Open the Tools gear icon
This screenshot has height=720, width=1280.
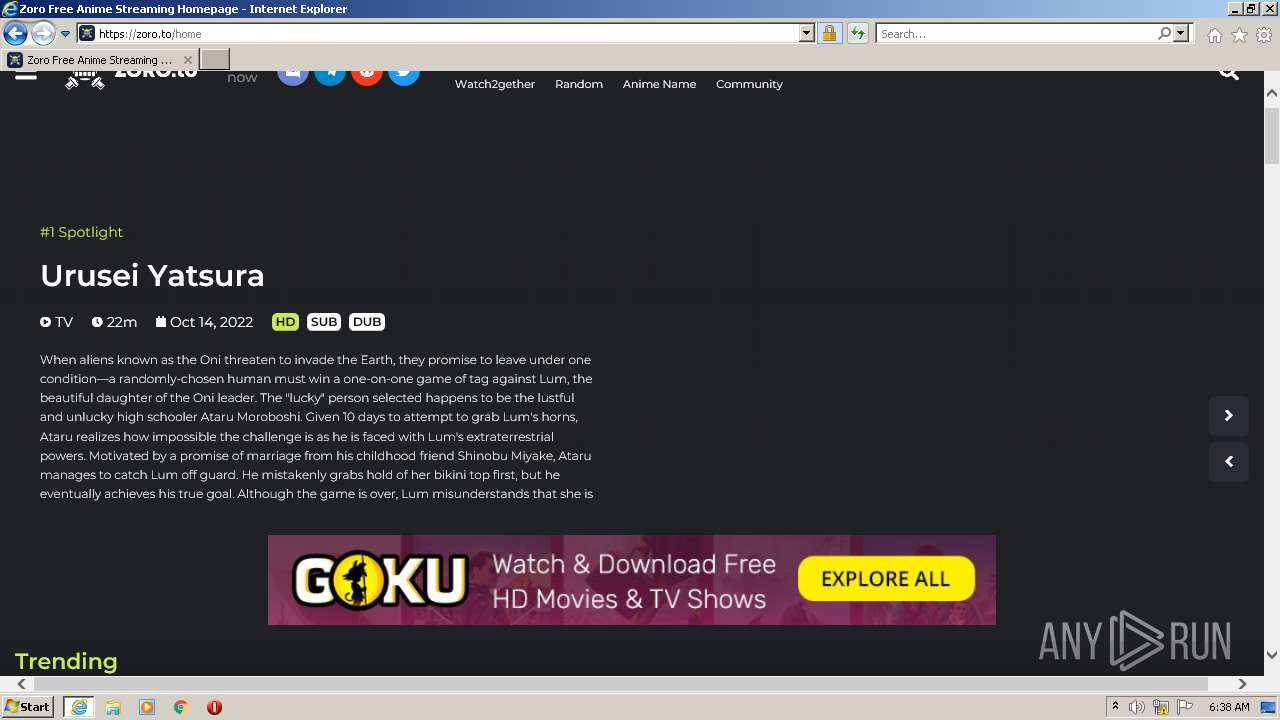tap(1264, 35)
